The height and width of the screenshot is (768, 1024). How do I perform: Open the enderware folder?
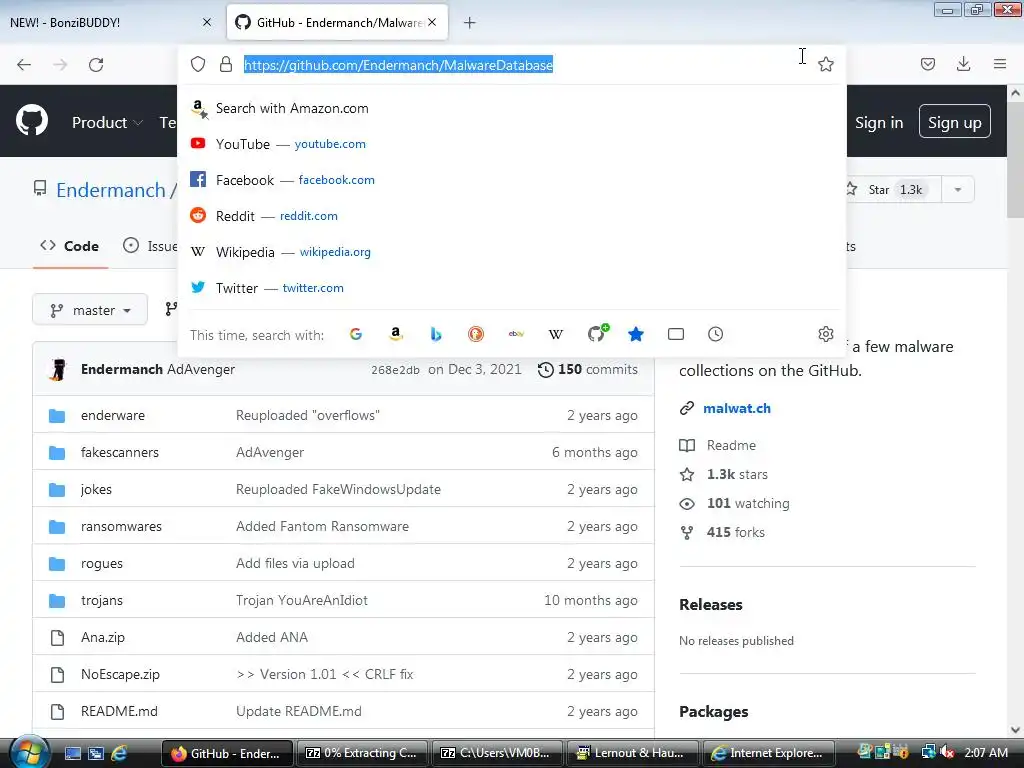coord(113,415)
